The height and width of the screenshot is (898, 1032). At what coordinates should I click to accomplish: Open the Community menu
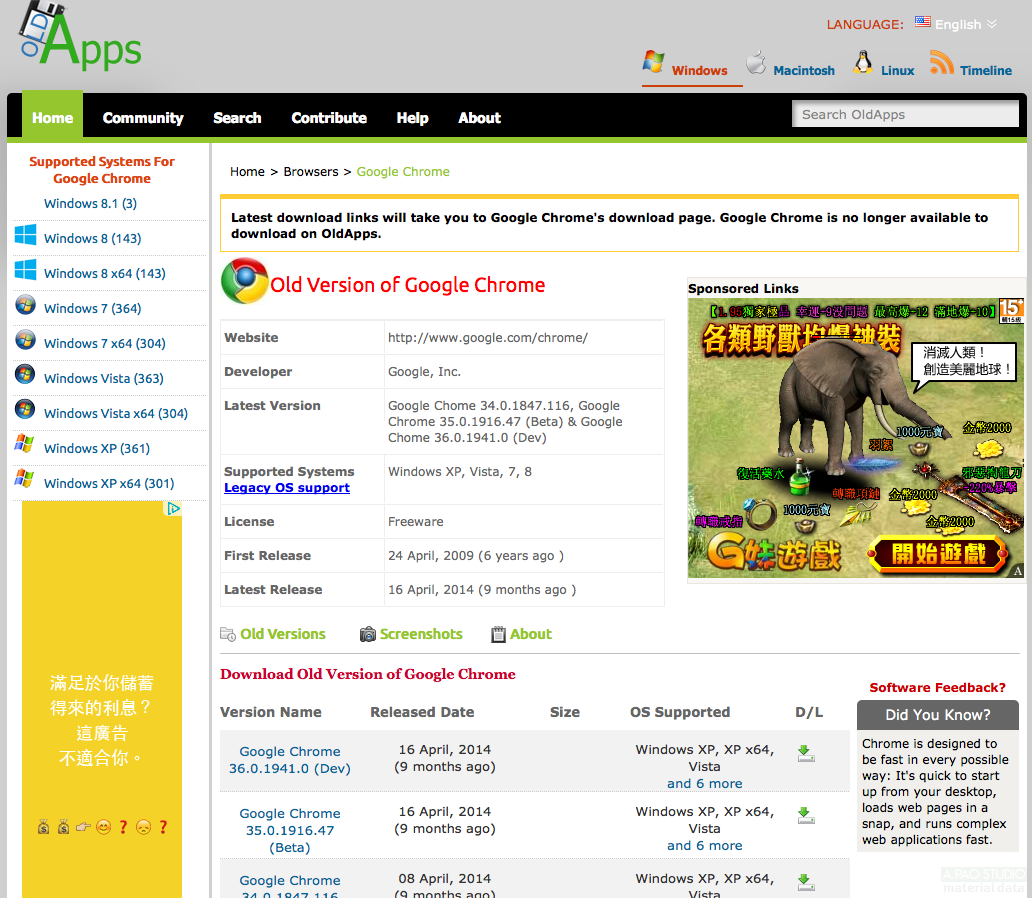click(x=143, y=118)
